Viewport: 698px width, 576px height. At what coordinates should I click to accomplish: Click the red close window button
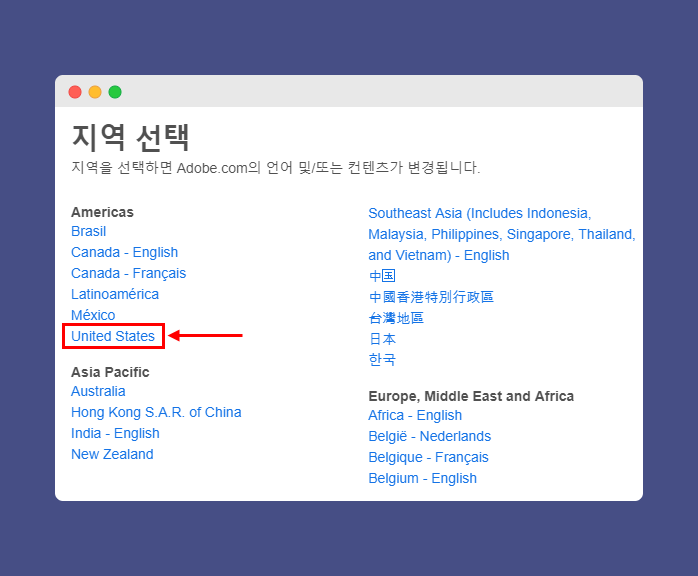click(75, 92)
